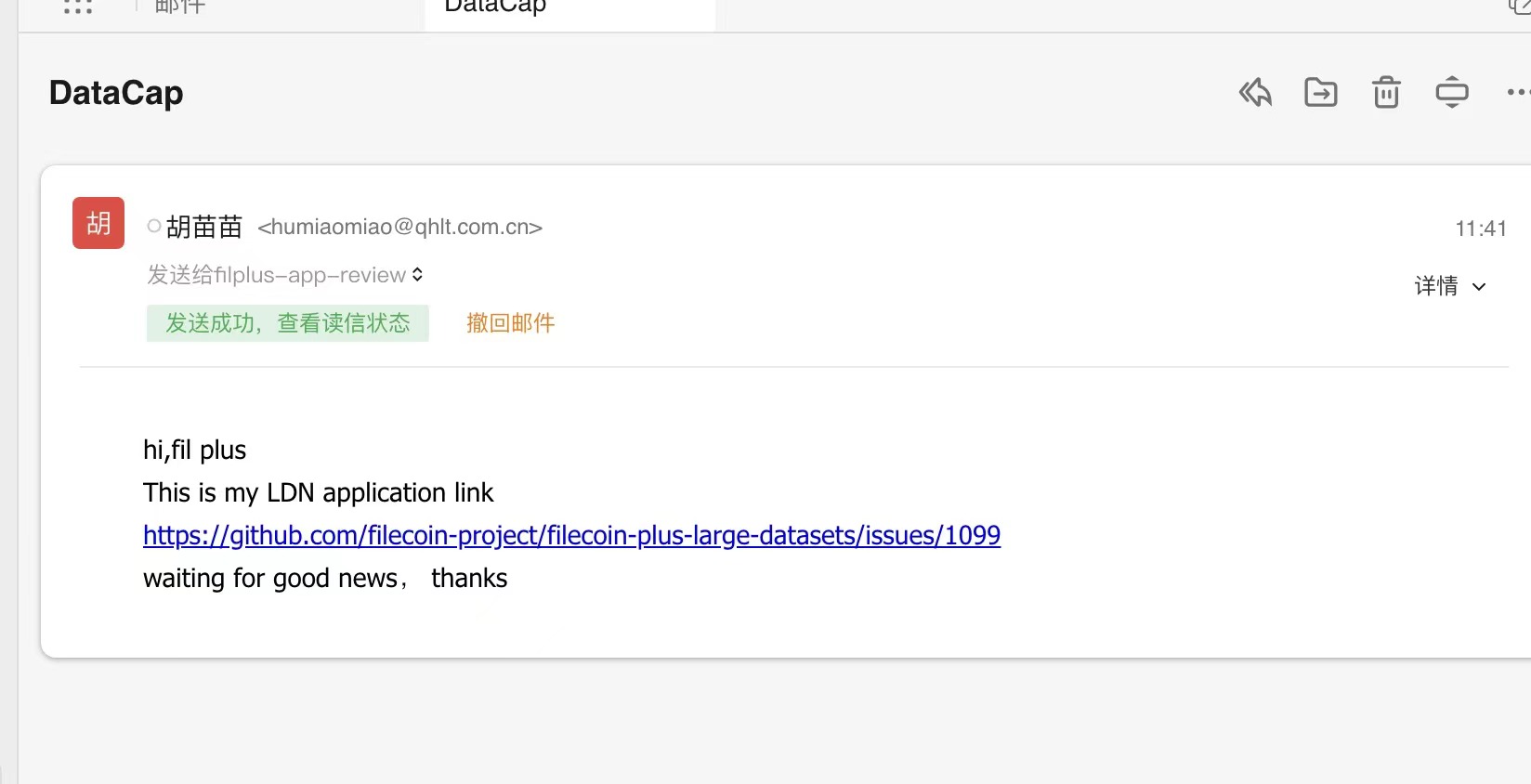Switch to the DataCap tab
Viewport: 1531px width, 784px height.
click(493, 7)
